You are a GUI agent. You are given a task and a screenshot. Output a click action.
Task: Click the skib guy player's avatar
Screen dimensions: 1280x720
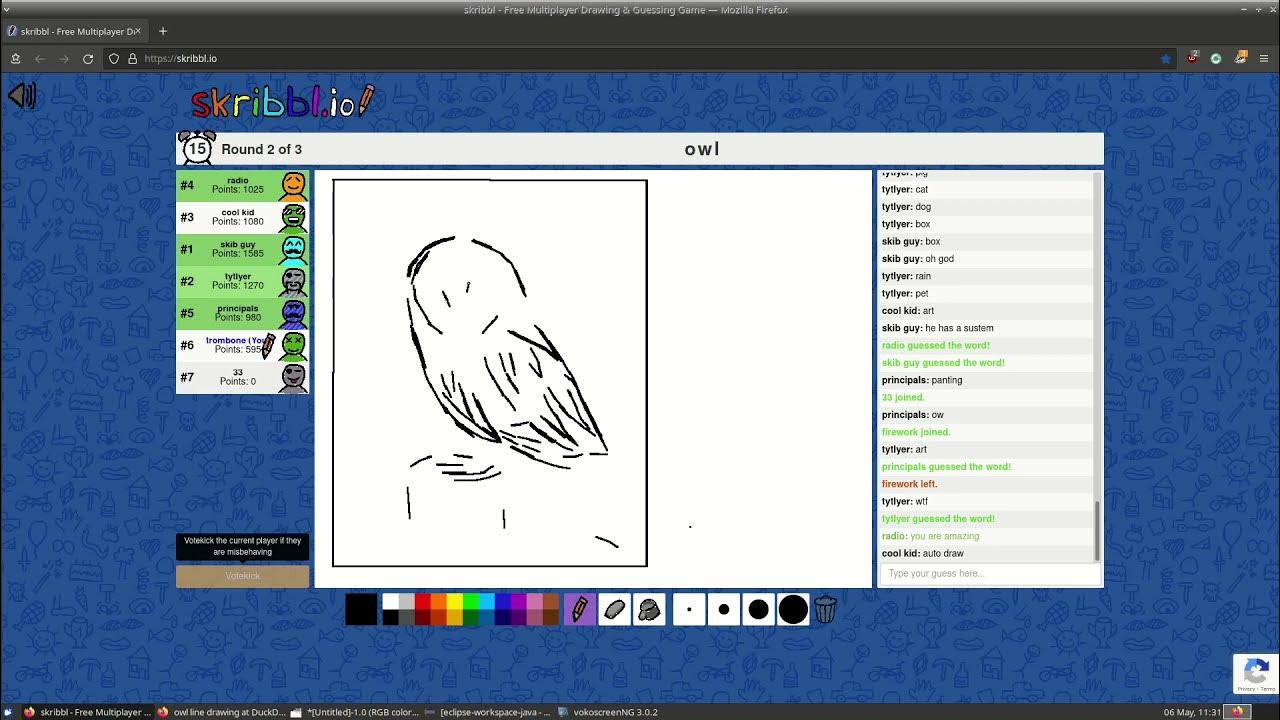pyautogui.click(x=293, y=249)
